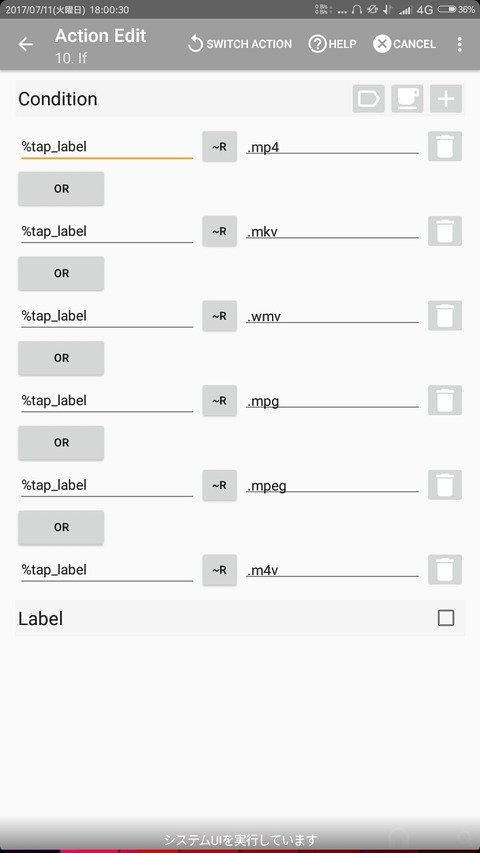This screenshot has height=853, width=480.
Task: Click the coffee cup icon next to Condition
Action: click(407, 98)
